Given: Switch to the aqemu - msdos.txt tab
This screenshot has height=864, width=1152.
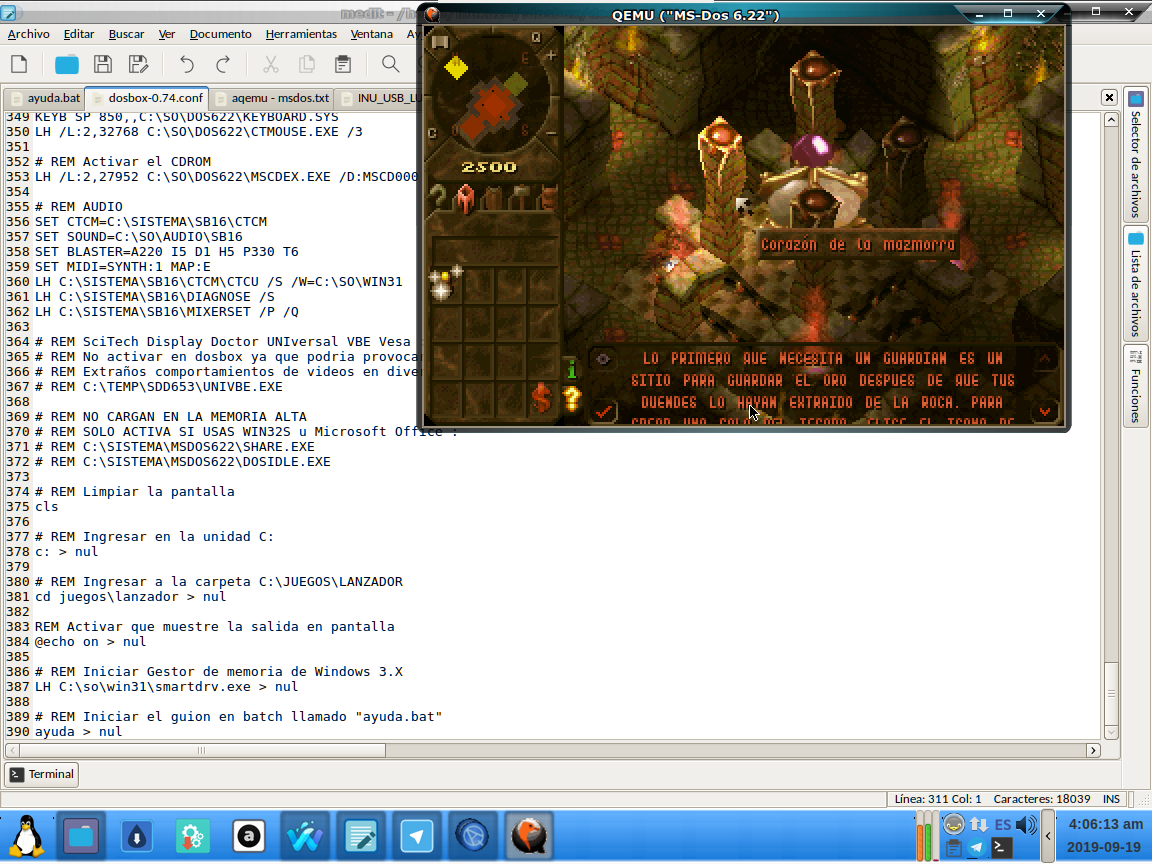Looking at the screenshot, I should 272,98.
